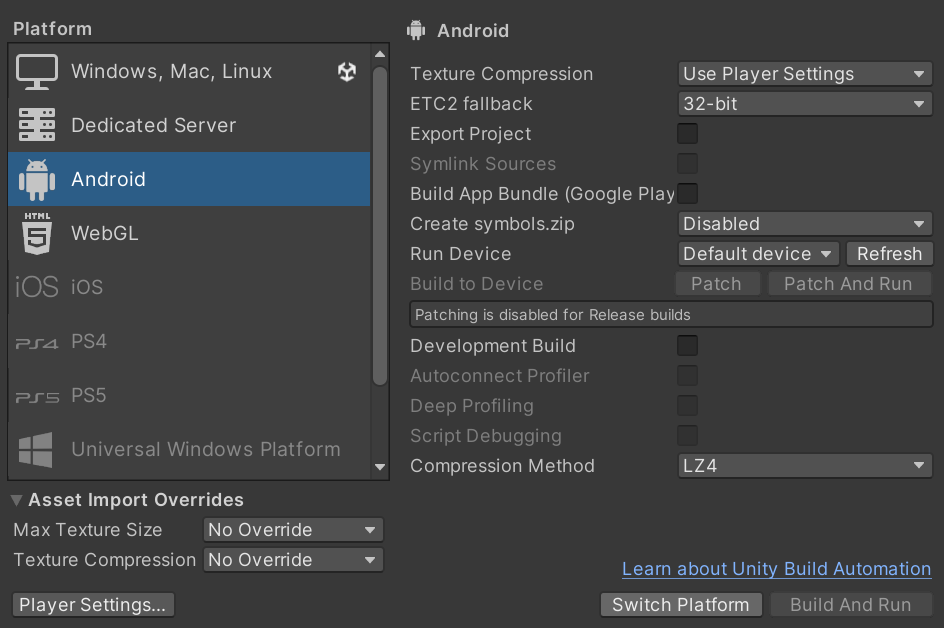
Task: Click the Android robot icon in platform list
Action: 37,180
